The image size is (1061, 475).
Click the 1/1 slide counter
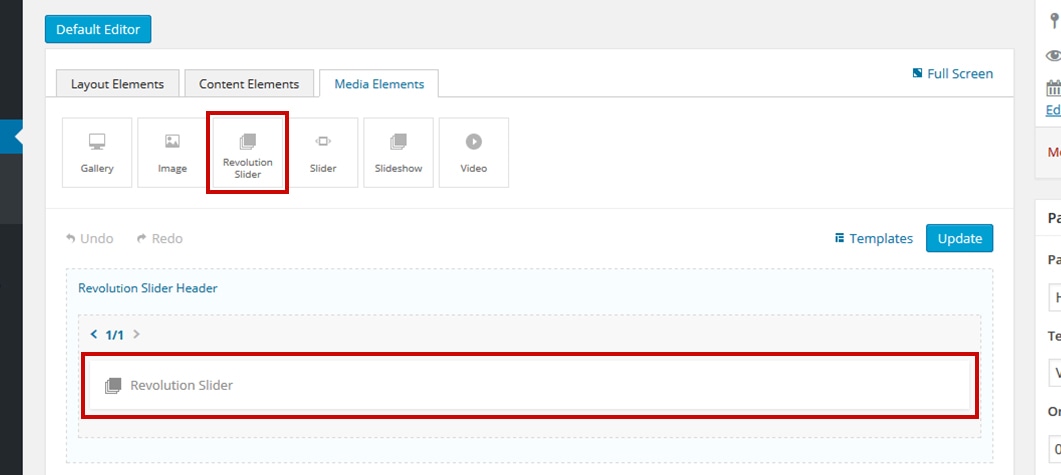[x=114, y=334]
